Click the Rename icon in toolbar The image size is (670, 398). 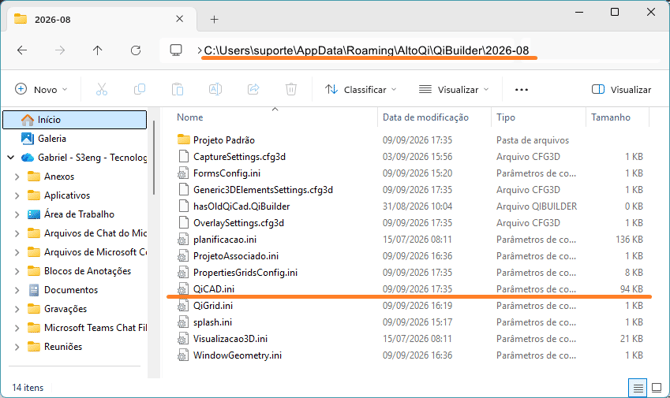tap(215, 89)
